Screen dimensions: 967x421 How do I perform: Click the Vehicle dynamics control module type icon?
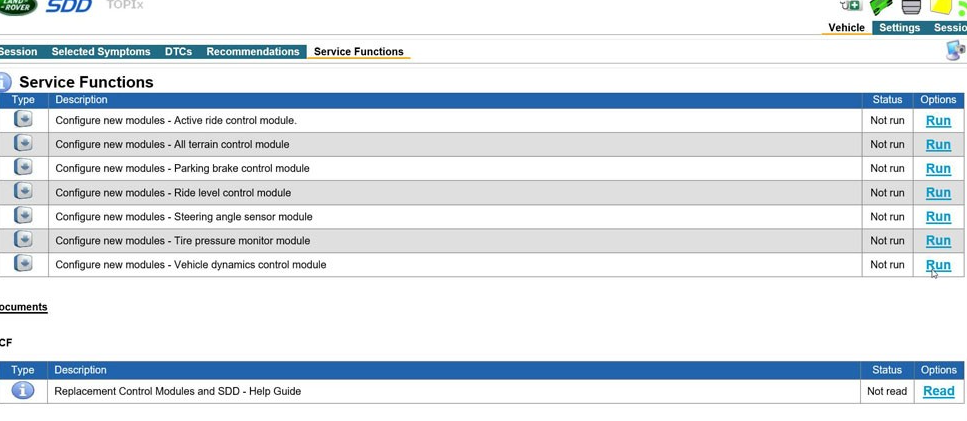[23, 264]
